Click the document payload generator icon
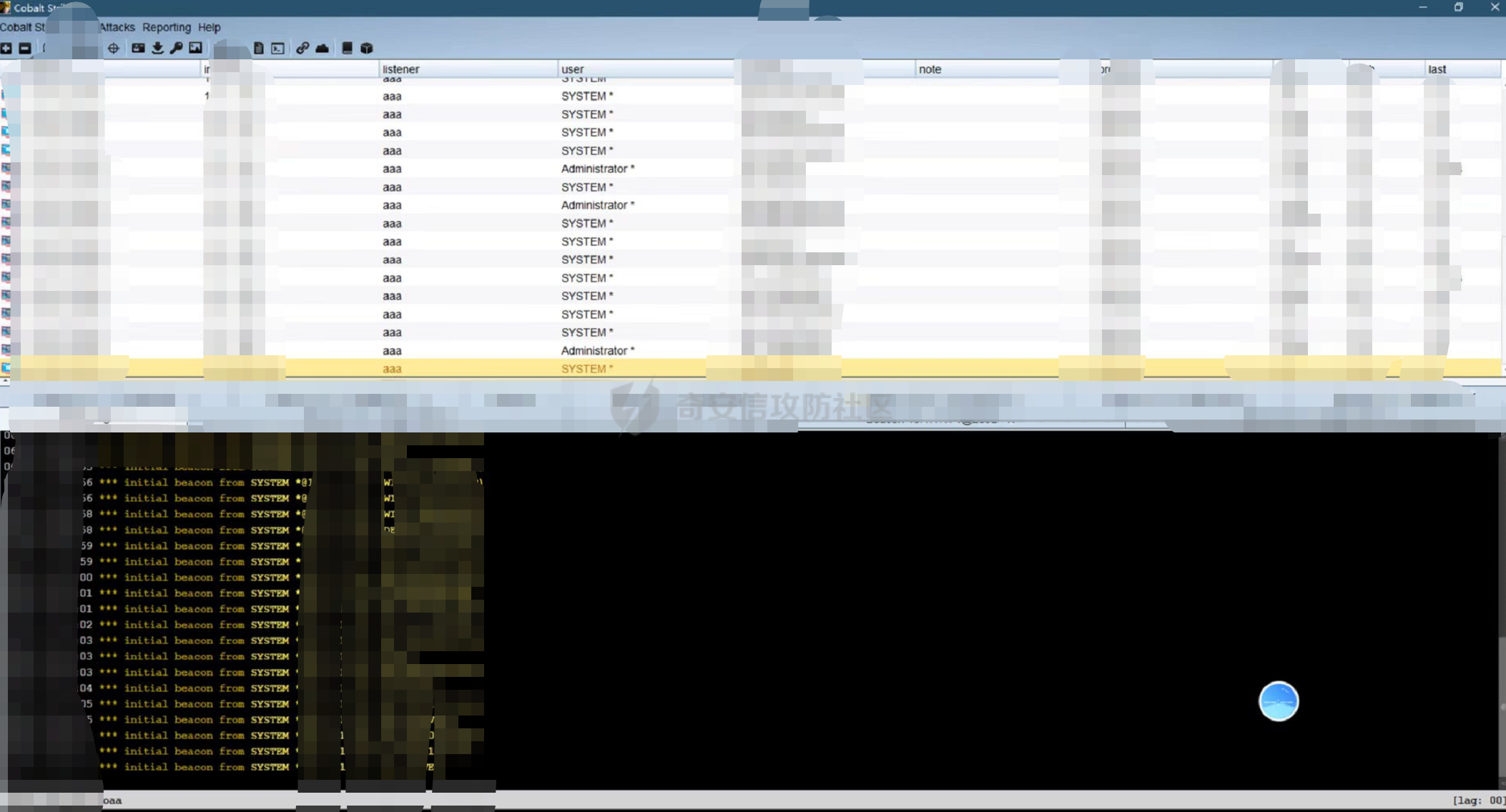This screenshot has height=812, width=1506. 258,48
